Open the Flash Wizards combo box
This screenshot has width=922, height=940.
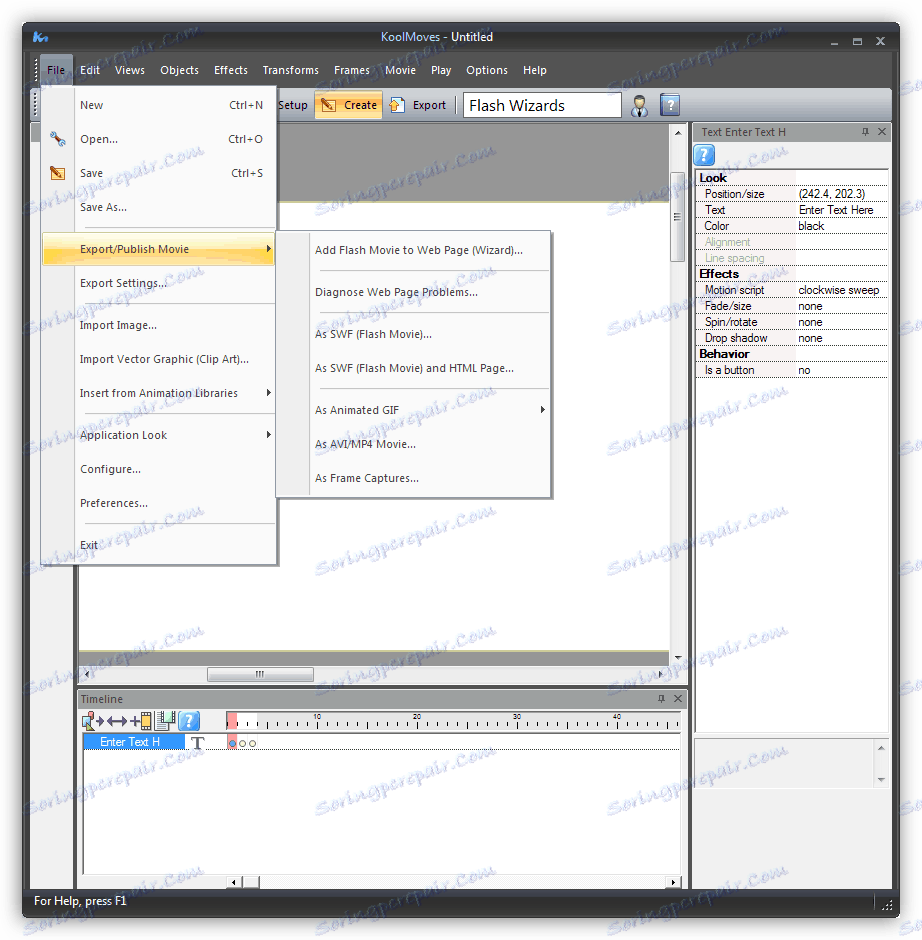(542, 106)
